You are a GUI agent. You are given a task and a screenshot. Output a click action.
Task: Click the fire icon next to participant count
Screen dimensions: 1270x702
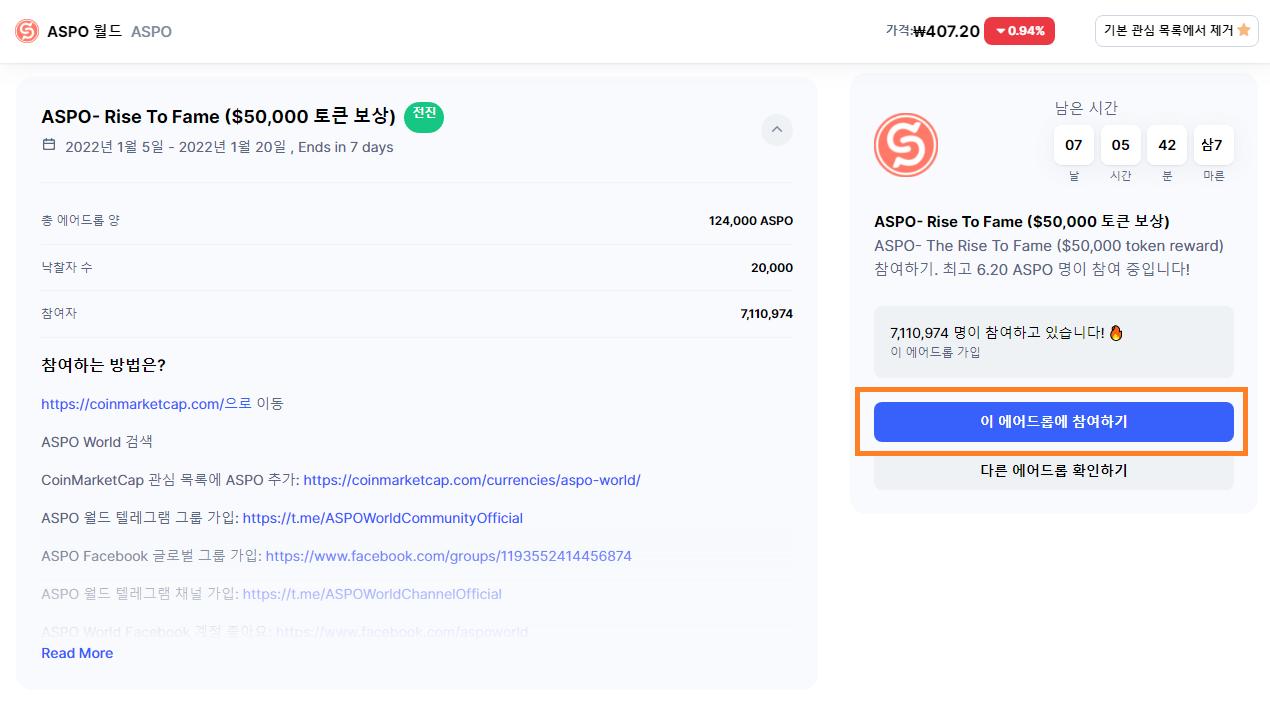1116,332
